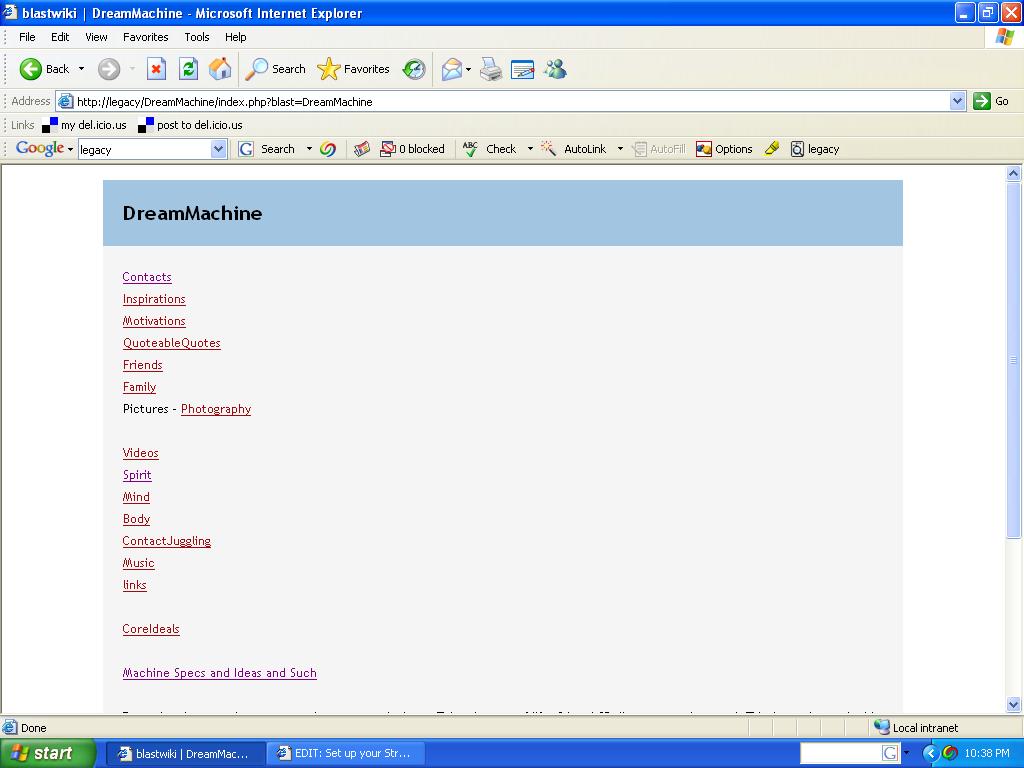Click the vertical scrollbar up arrow
Screen dimensions: 1024x768
pos(1014,173)
